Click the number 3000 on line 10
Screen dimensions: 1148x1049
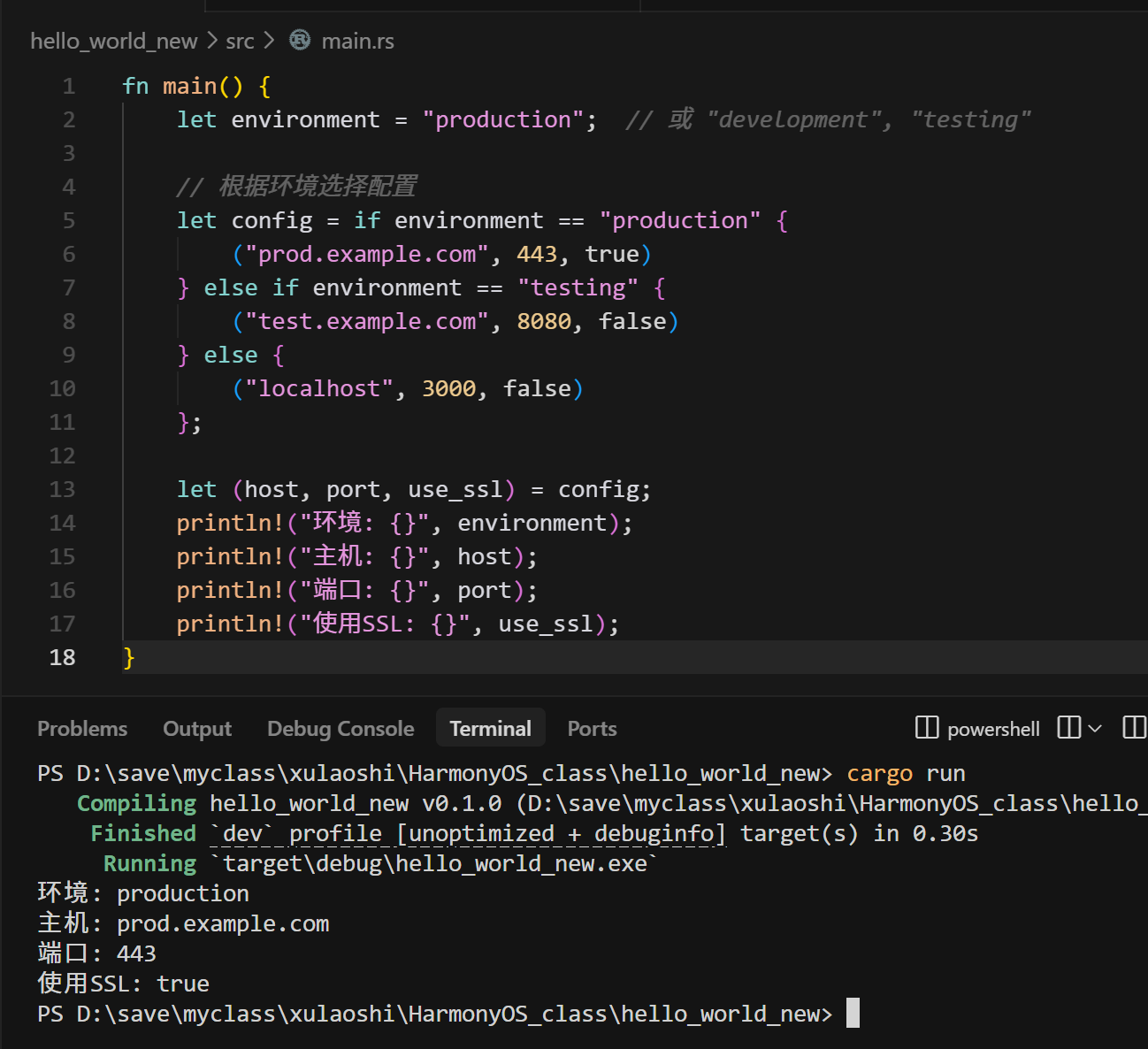(x=449, y=389)
